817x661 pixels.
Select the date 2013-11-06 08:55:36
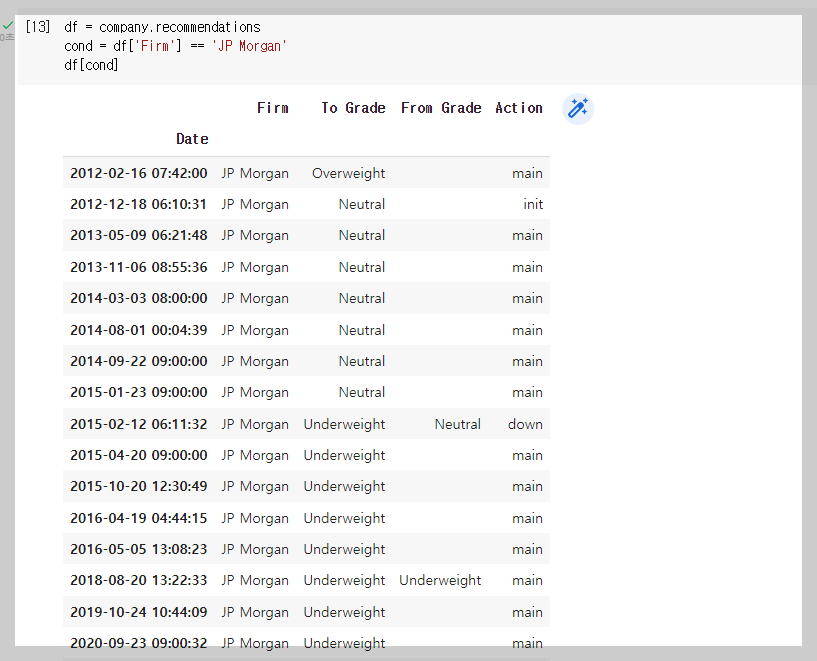click(x=139, y=267)
